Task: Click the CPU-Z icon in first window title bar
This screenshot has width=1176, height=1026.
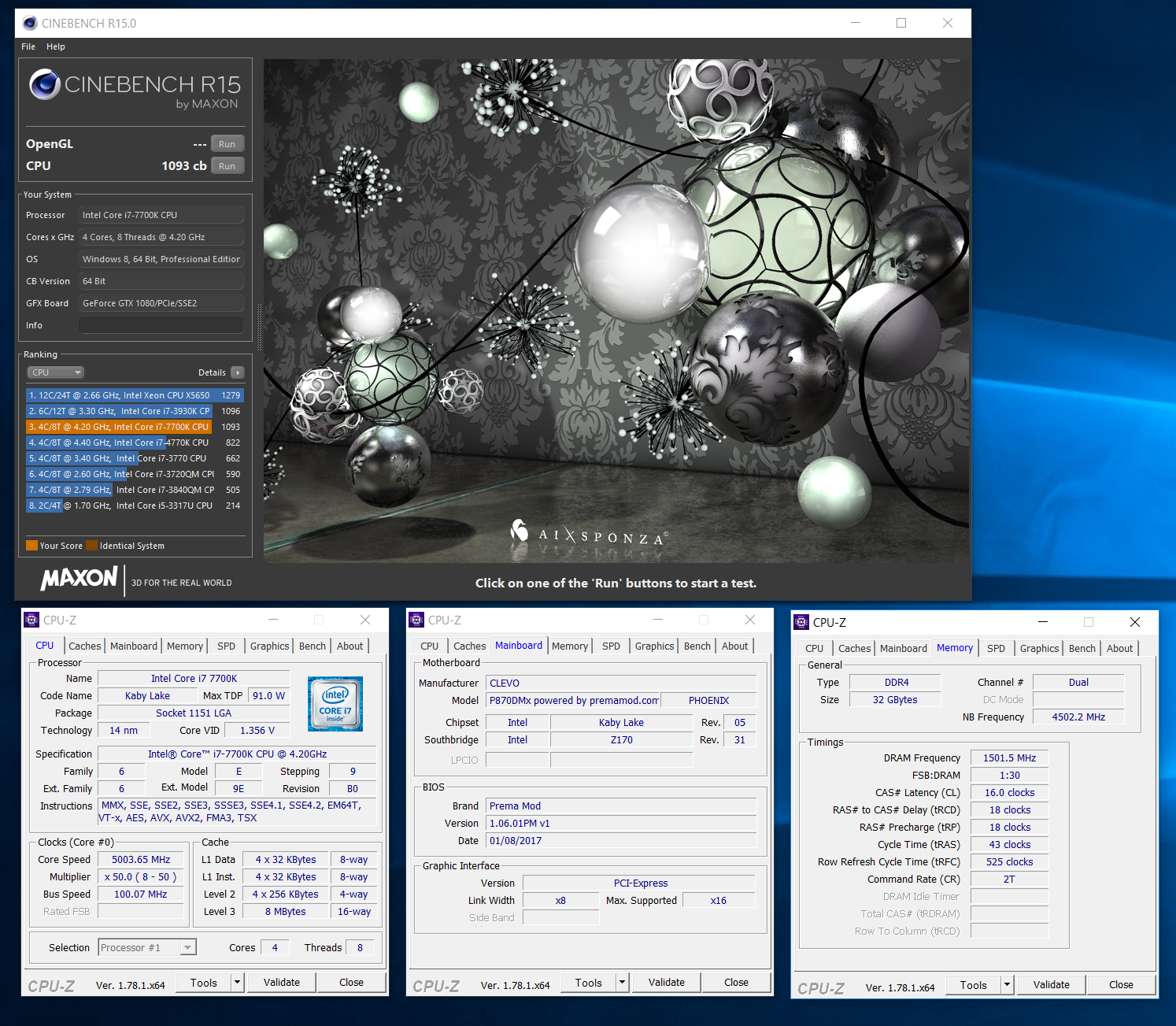Action: click(x=31, y=620)
